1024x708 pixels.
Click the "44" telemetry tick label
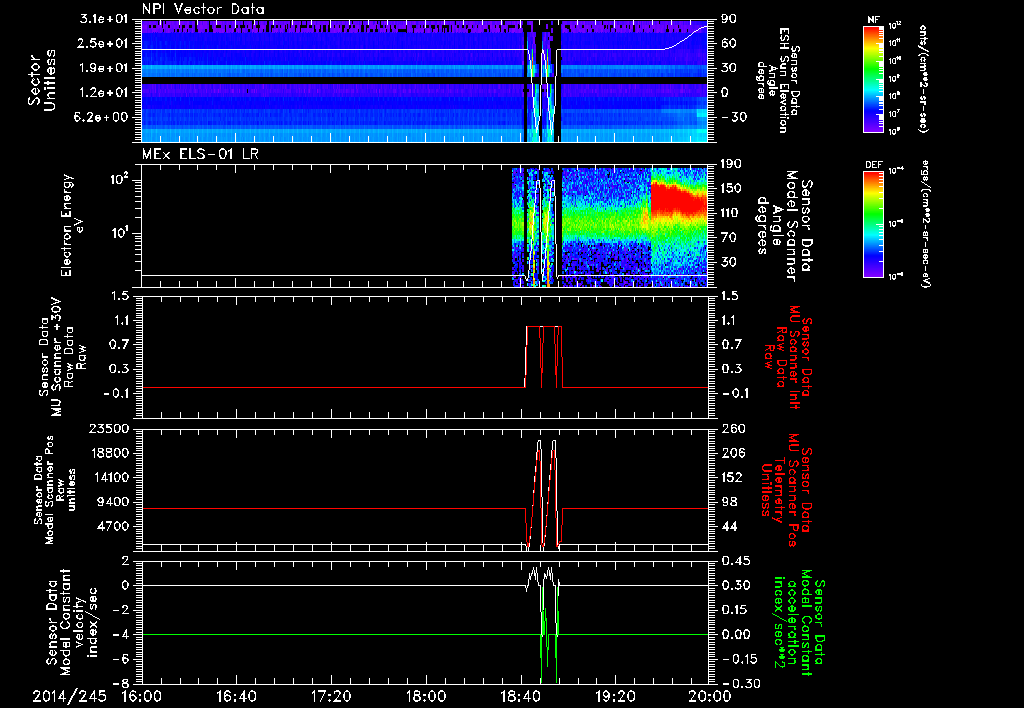tap(729, 526)
